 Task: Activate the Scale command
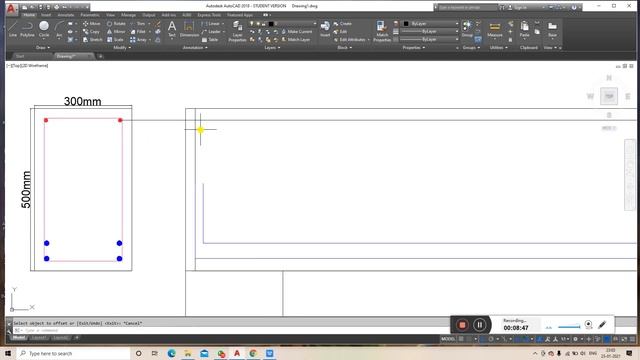point(116,40)
